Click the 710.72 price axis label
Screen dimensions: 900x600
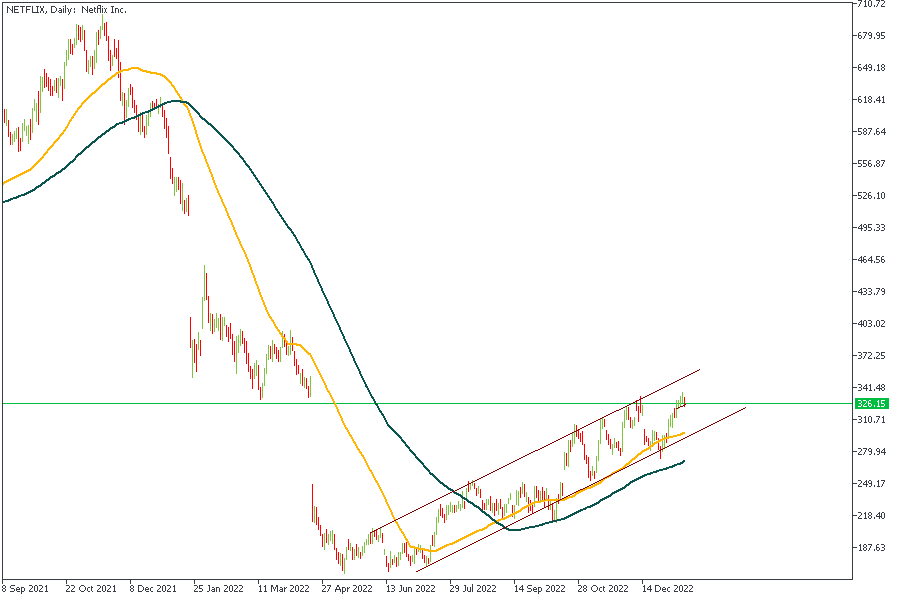pos(871,4)
